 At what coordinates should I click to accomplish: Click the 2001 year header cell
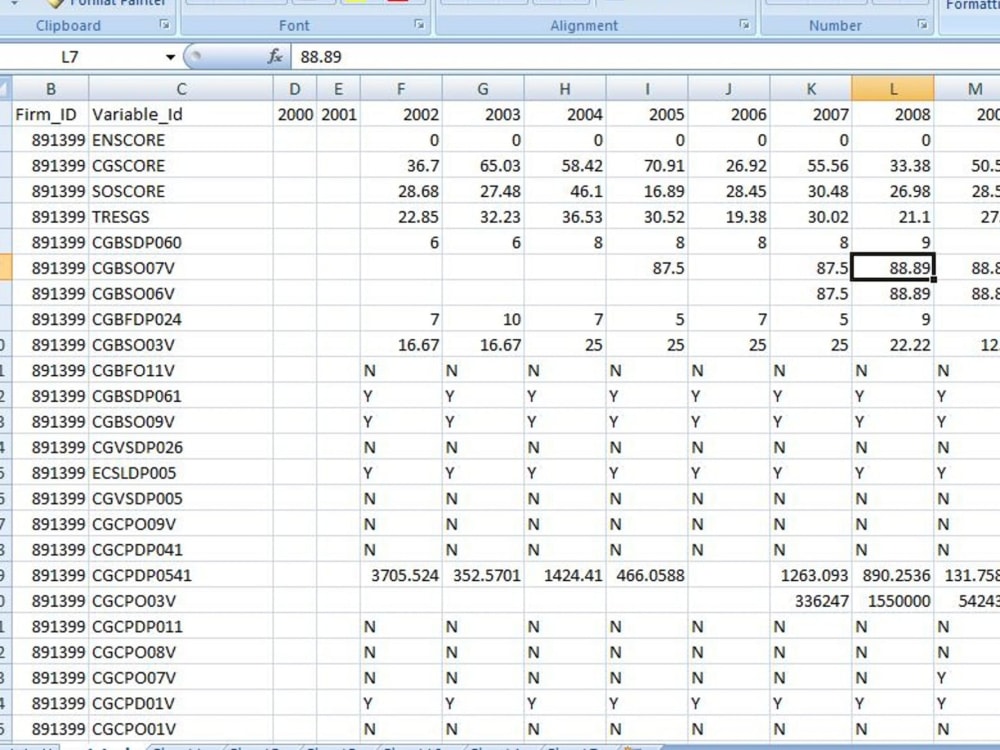point(338,114)
